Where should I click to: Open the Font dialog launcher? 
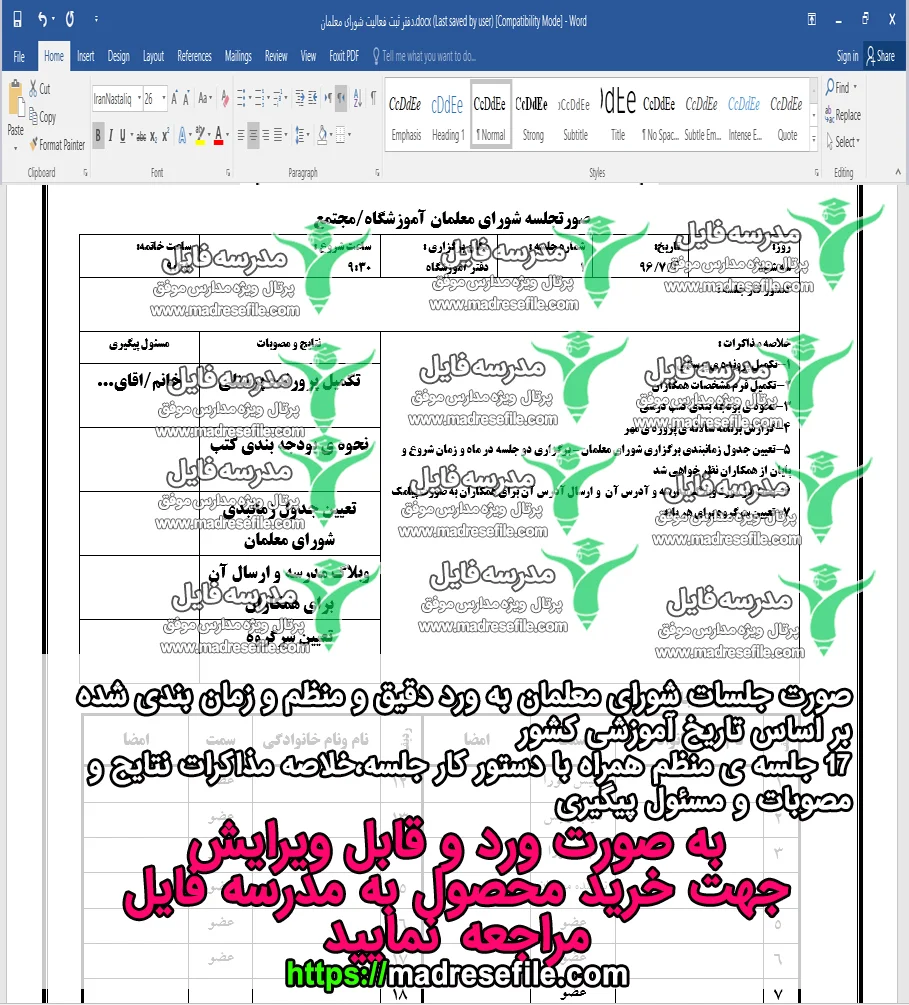point(228,172)
